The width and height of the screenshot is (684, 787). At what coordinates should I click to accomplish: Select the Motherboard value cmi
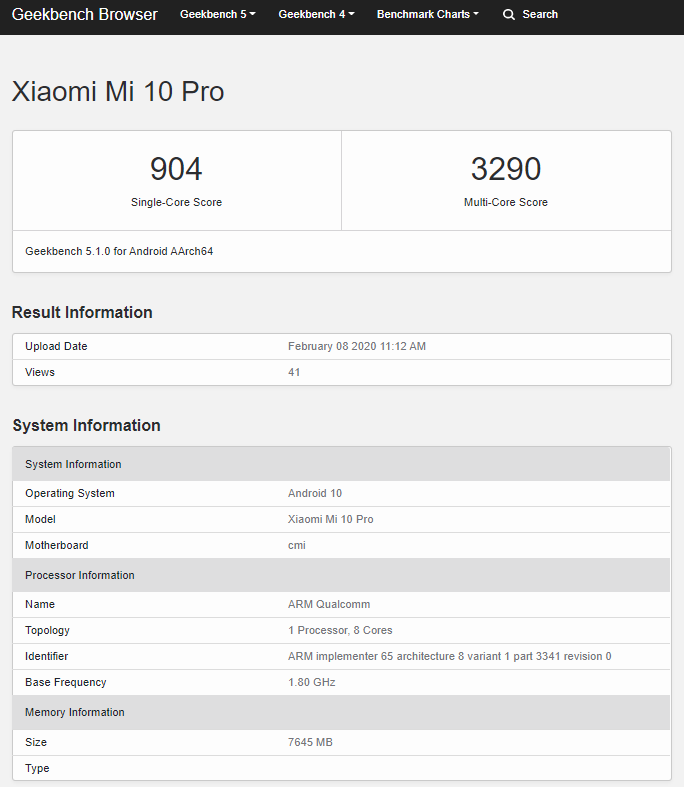[296, 545]
